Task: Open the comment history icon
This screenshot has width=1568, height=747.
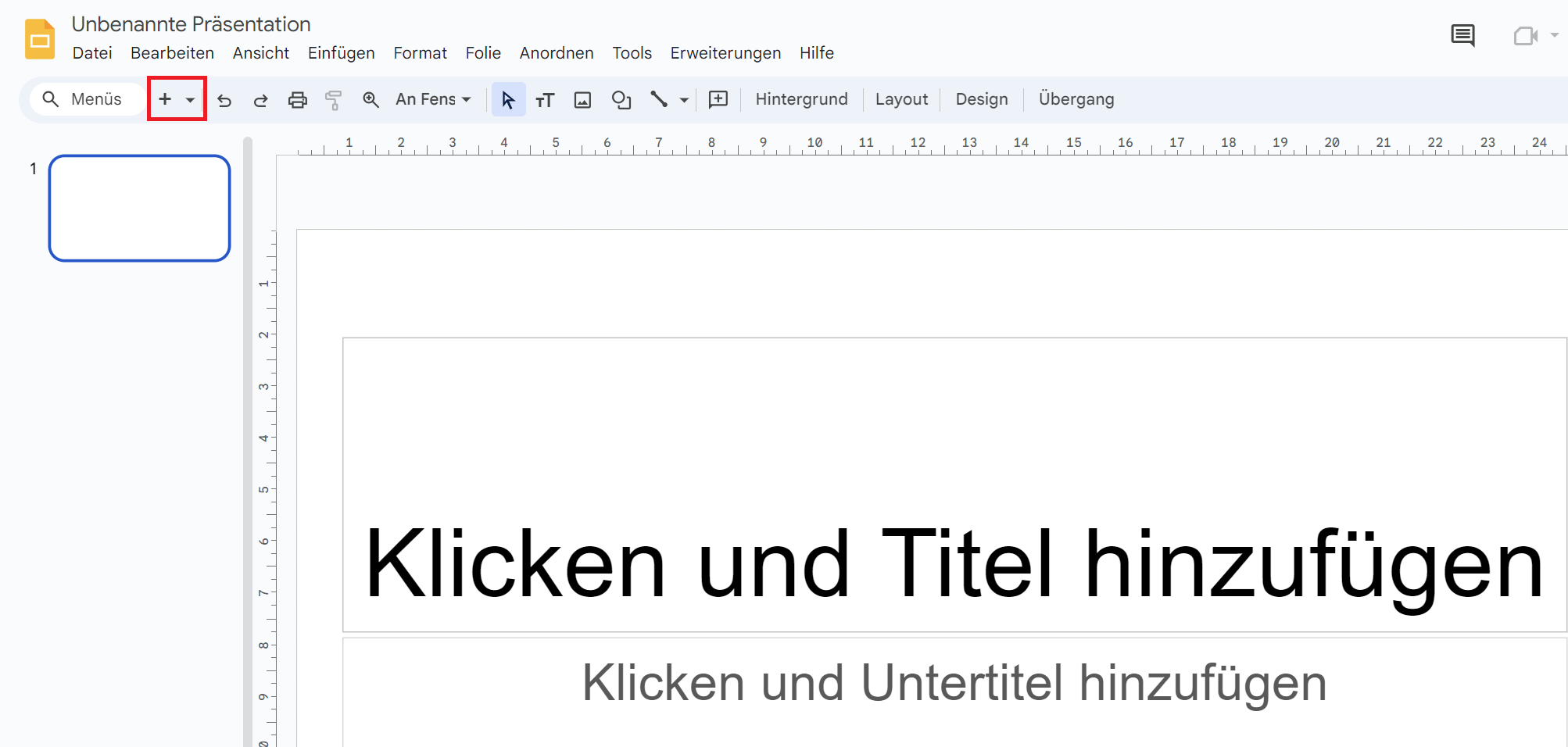Action: (x=1462, y=36)
